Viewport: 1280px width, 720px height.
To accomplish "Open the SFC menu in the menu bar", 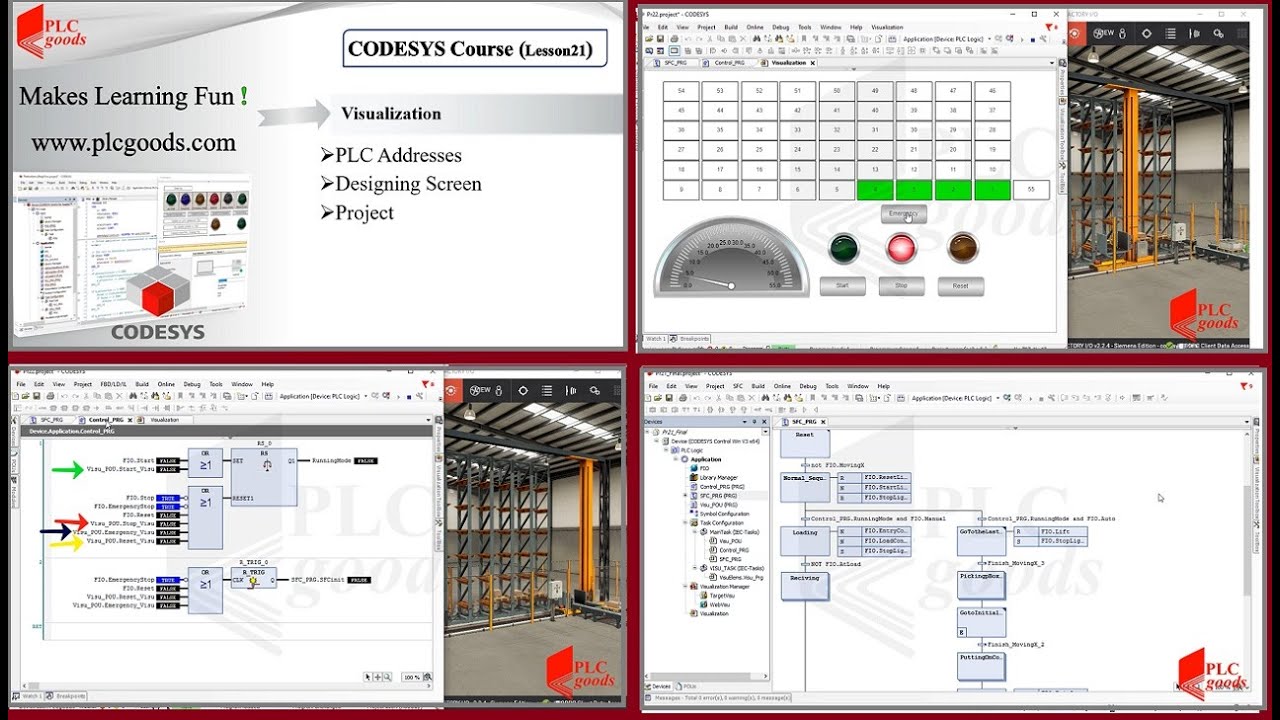I will click(738, 386).
